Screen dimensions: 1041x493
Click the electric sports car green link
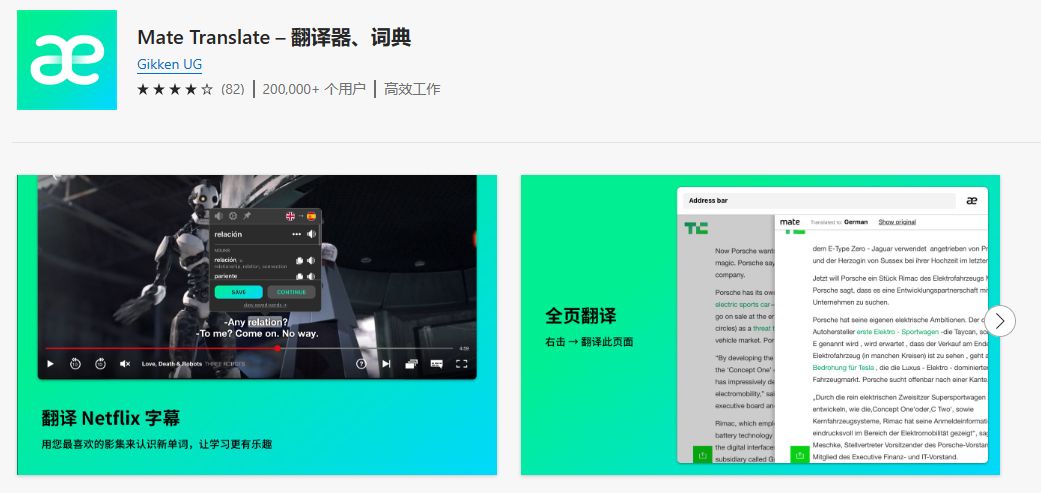tap(744, 304)
